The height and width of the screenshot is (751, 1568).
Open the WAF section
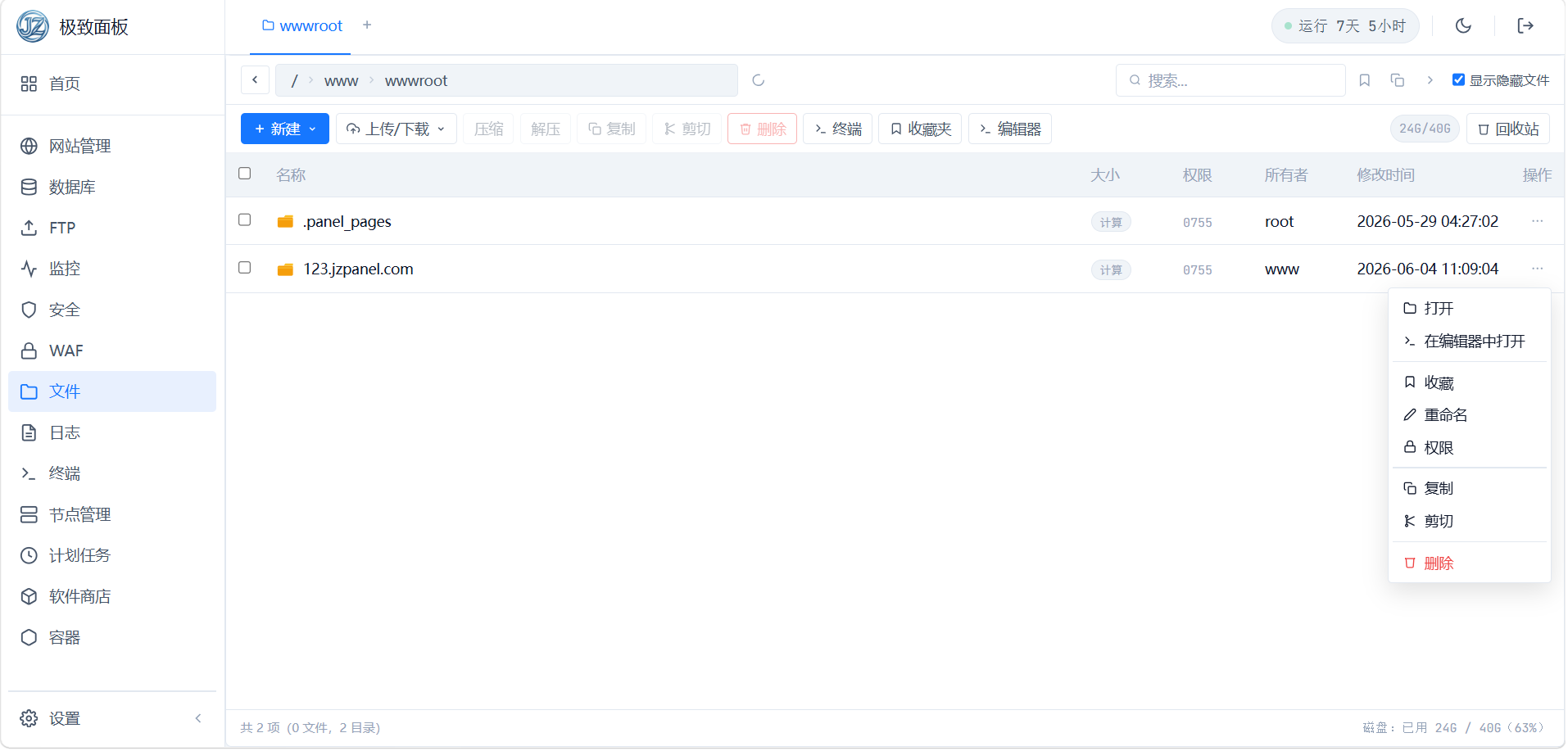pos(112,351)
